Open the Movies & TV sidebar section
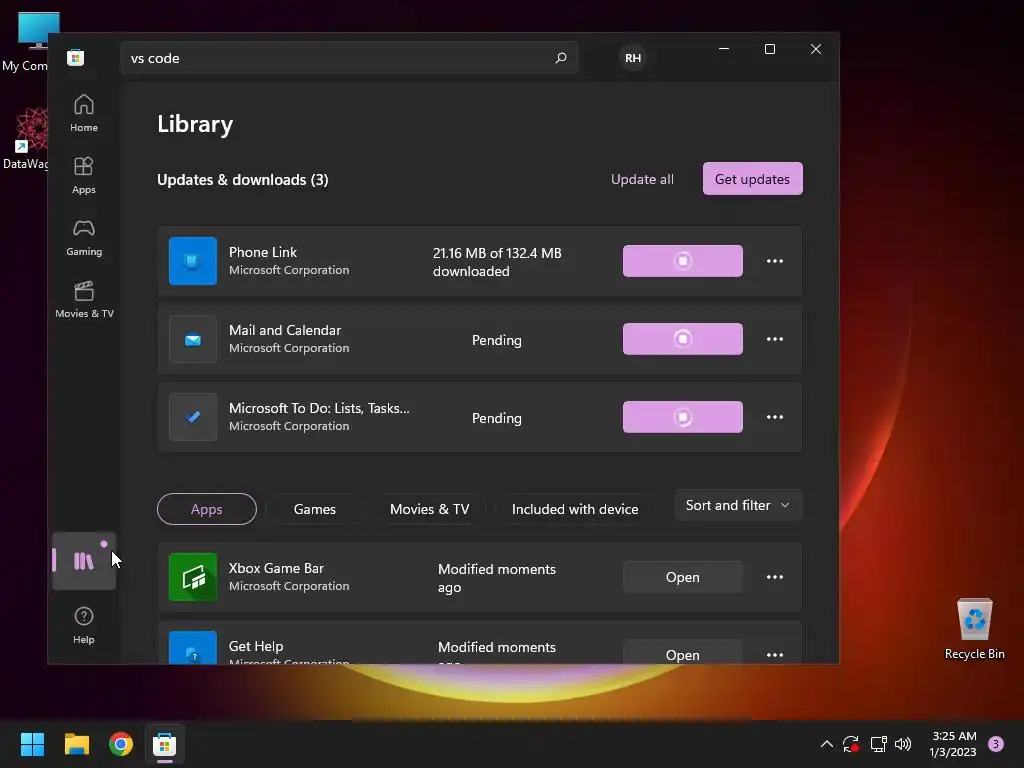The image size is (1024, 768). pyautogui.click(x=84, y=299)
